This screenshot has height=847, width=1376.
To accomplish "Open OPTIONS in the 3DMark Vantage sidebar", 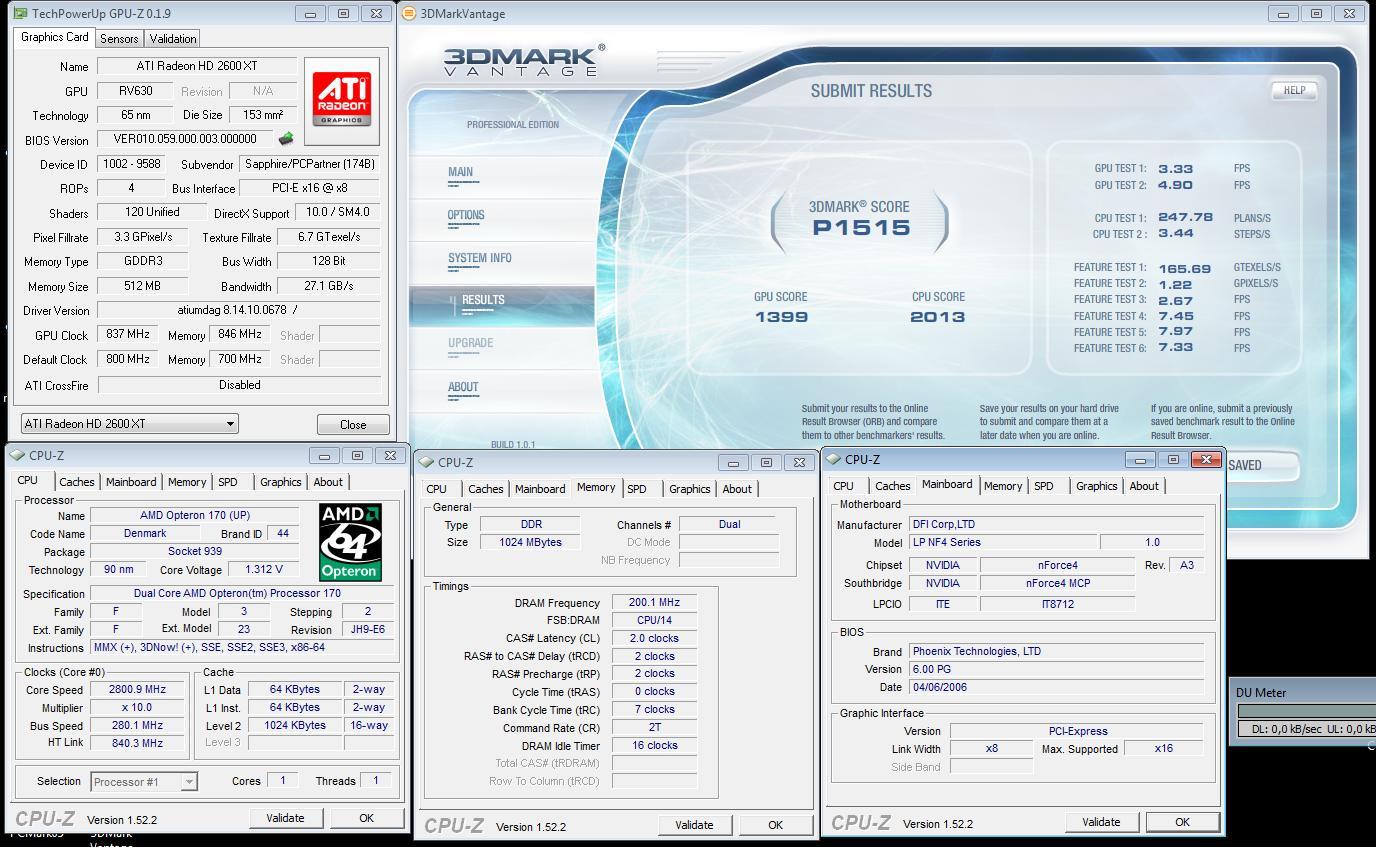I will click(x=466, y=215).
